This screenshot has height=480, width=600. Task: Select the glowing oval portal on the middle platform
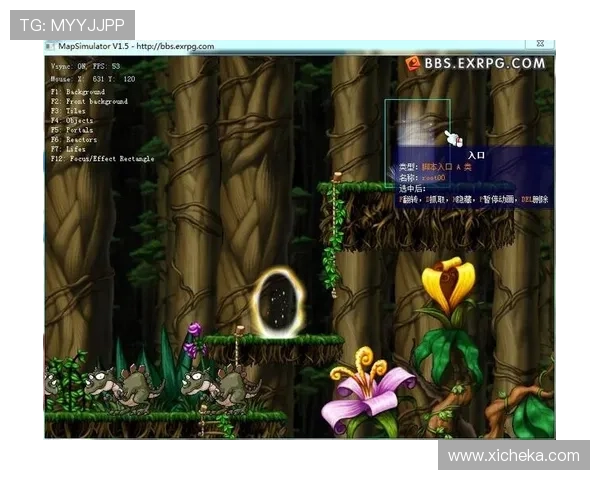click(278, 304)
